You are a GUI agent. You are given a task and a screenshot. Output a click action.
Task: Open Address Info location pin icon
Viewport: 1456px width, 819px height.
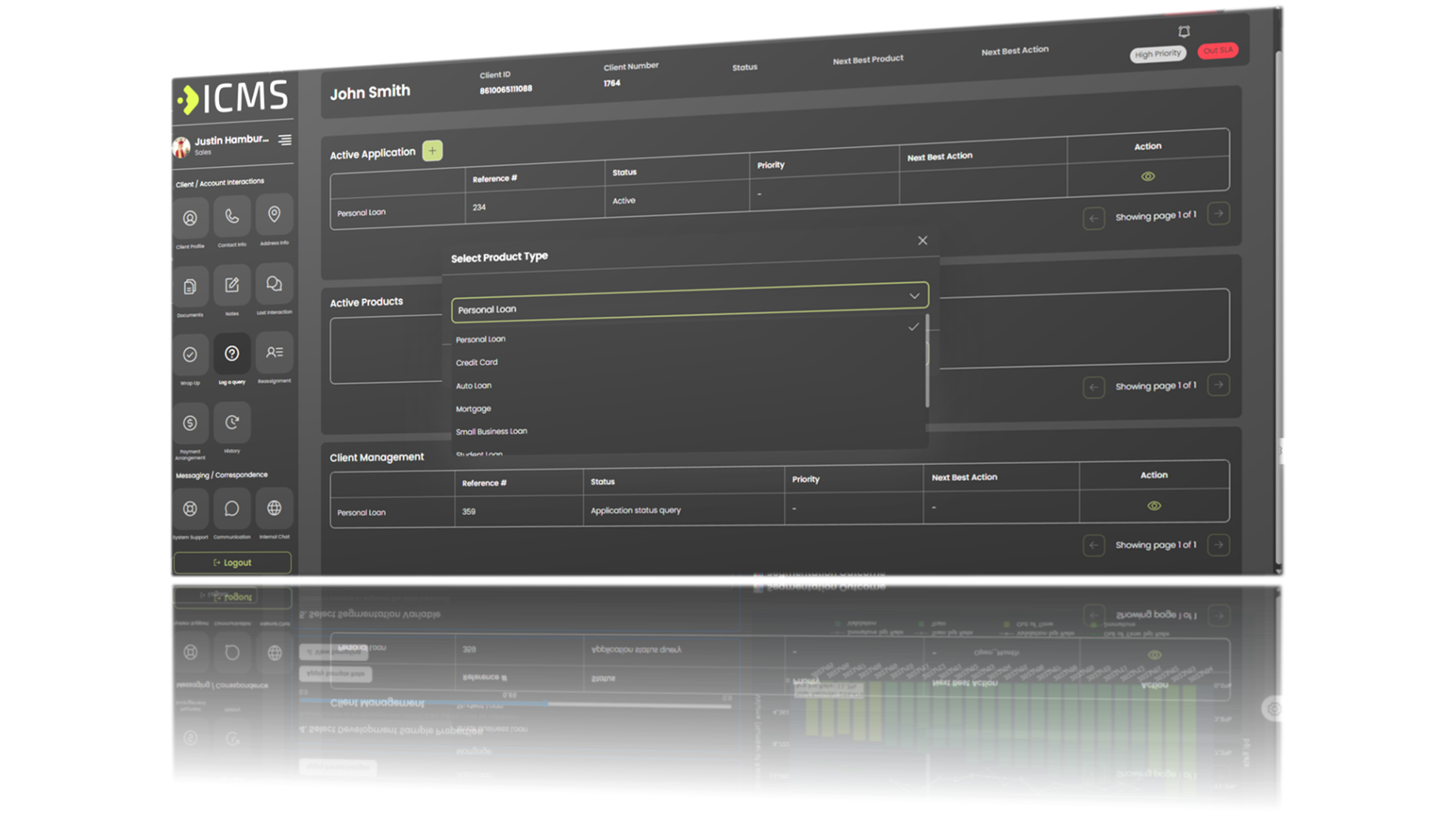(x=274, y=215)
